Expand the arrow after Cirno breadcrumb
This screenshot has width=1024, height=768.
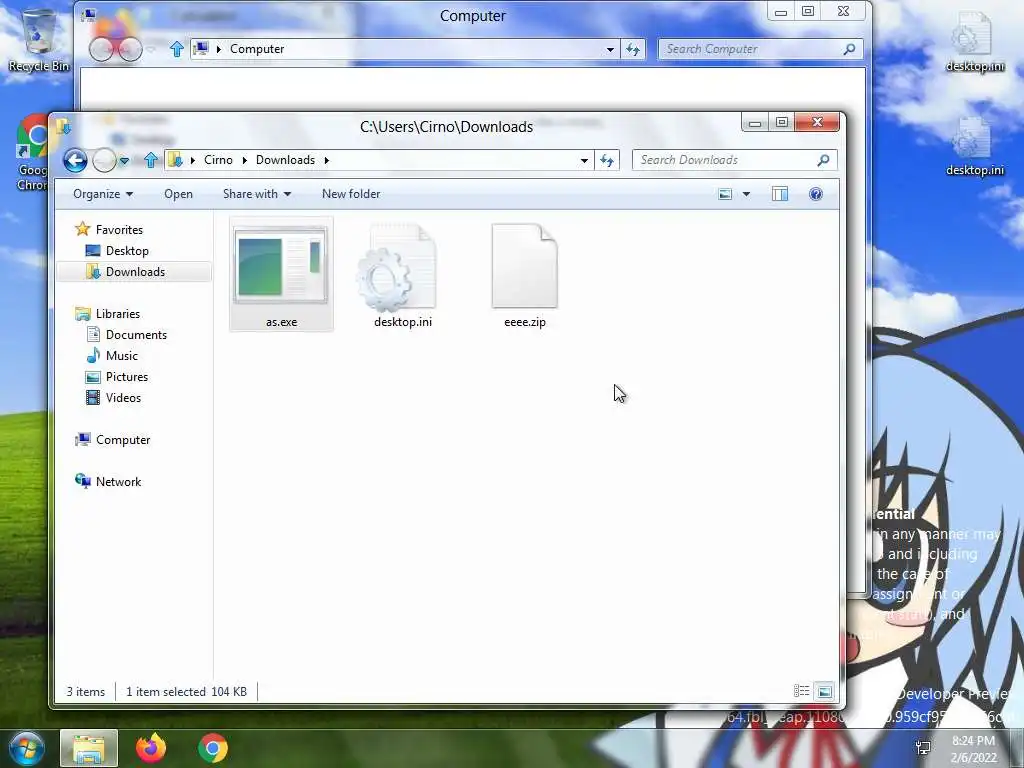tap(244, 160)
